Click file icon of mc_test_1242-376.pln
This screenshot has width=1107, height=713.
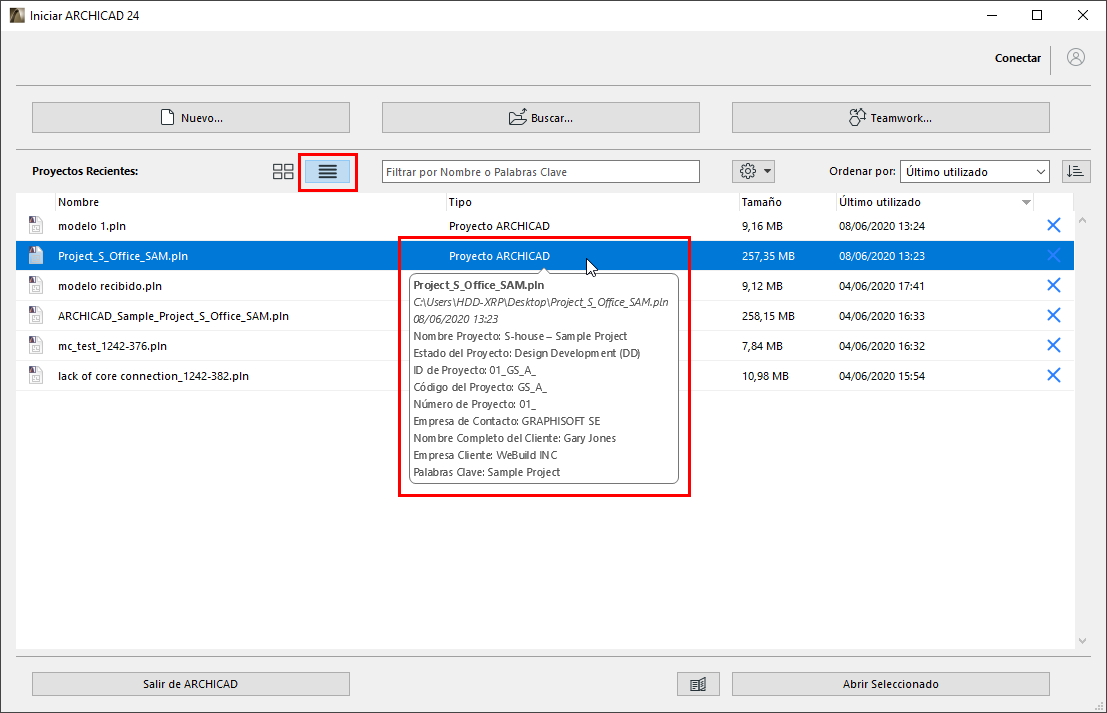tap(35, 345)
